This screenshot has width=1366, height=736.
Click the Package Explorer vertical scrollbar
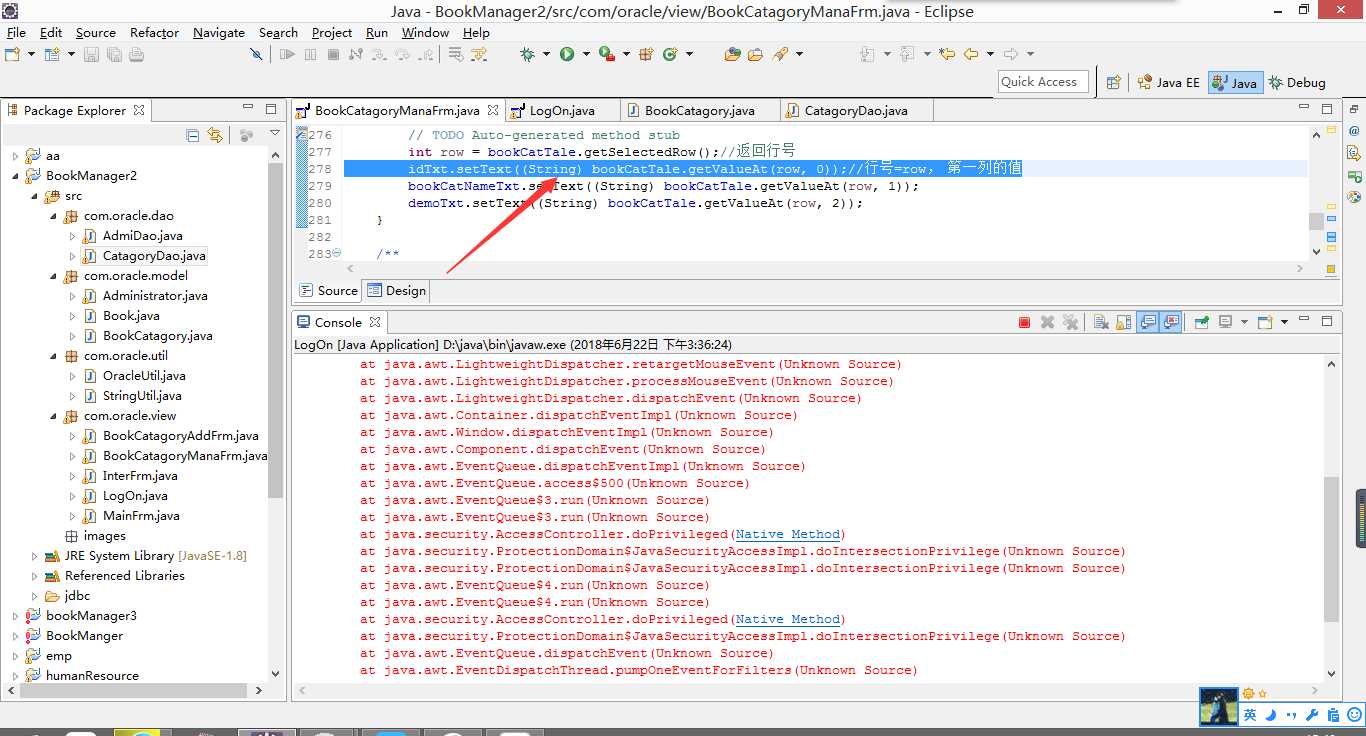[x=276, y=330]
